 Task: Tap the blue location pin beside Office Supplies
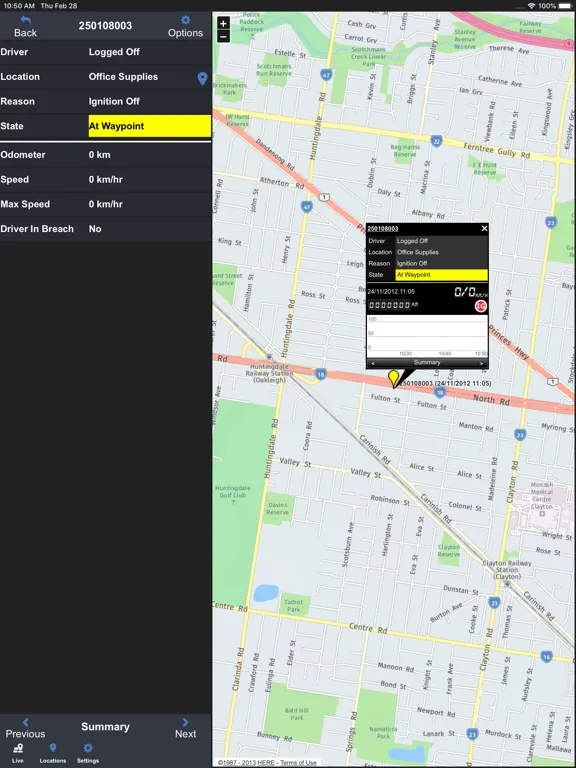pyautogui.click(x=202, y=78)
